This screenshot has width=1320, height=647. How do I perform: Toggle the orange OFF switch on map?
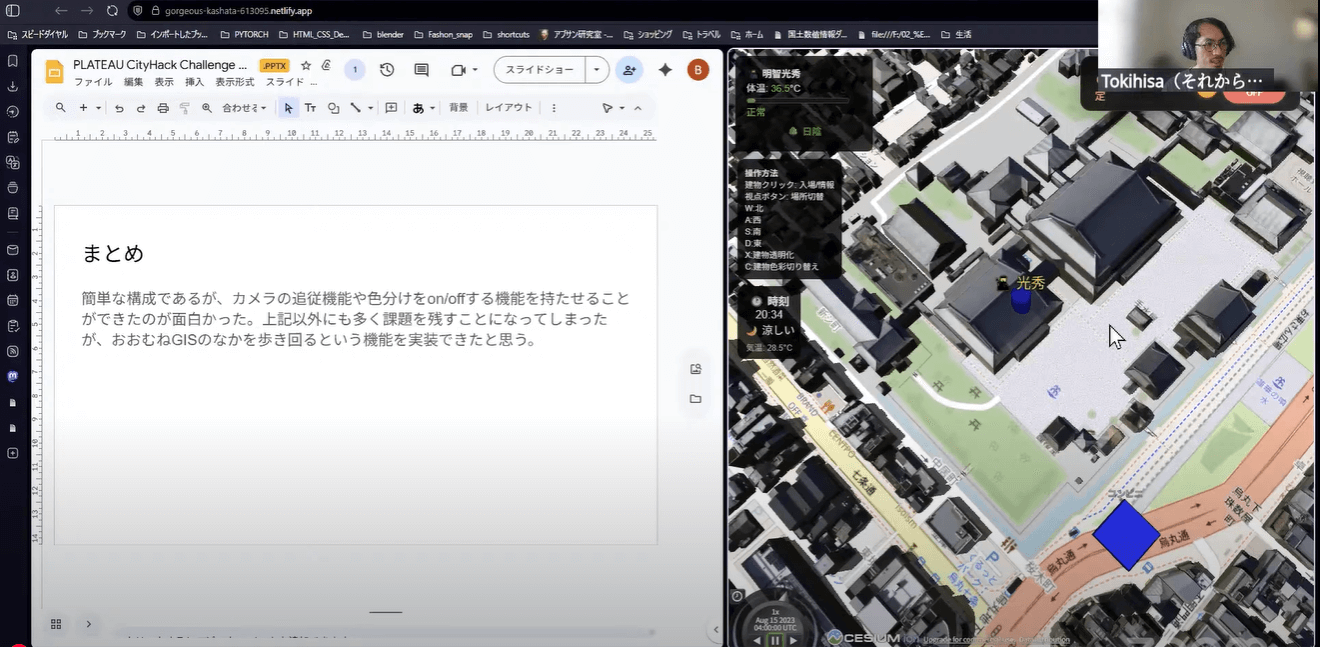pos(1254,94)
